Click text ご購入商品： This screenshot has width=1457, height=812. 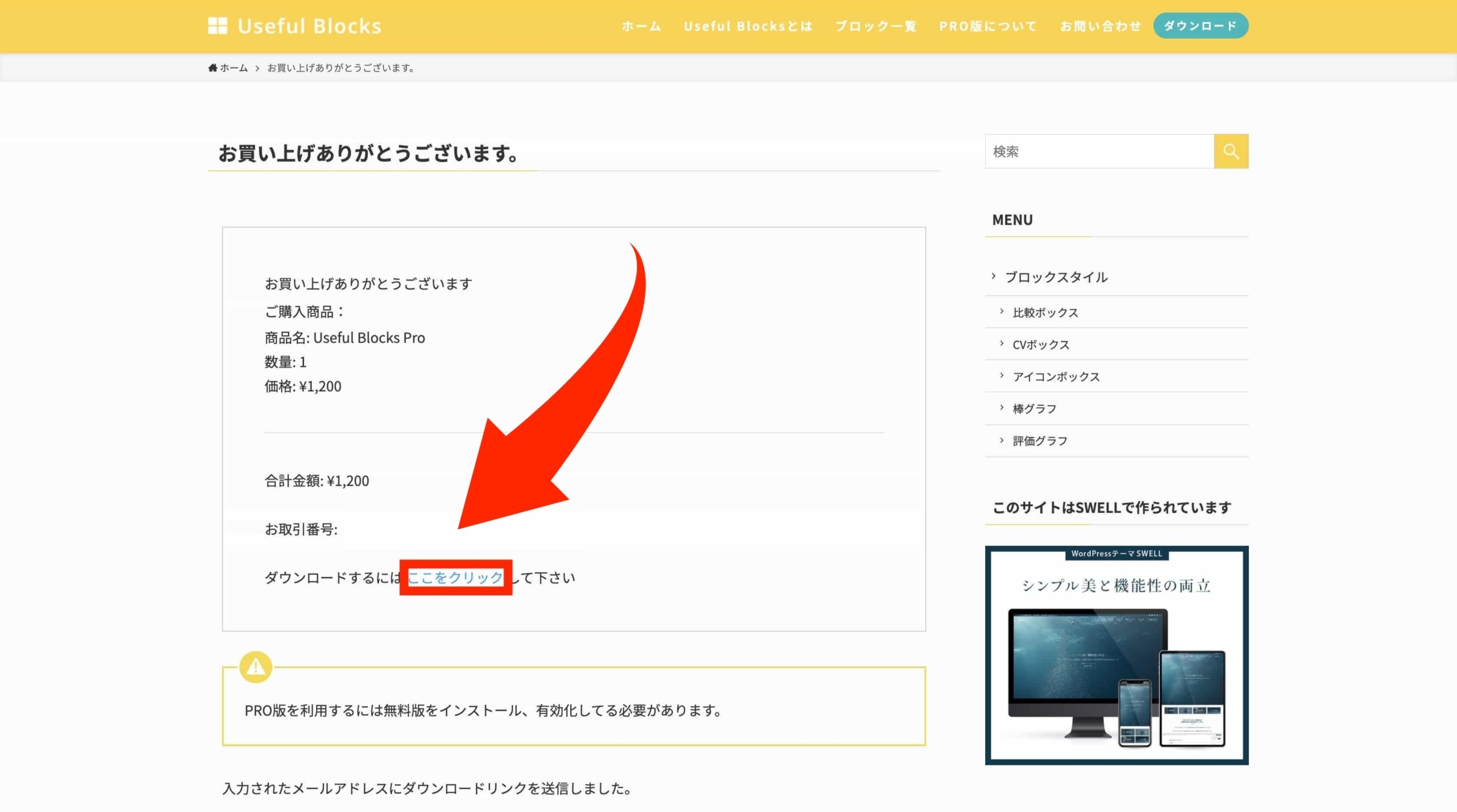point(306,312)
